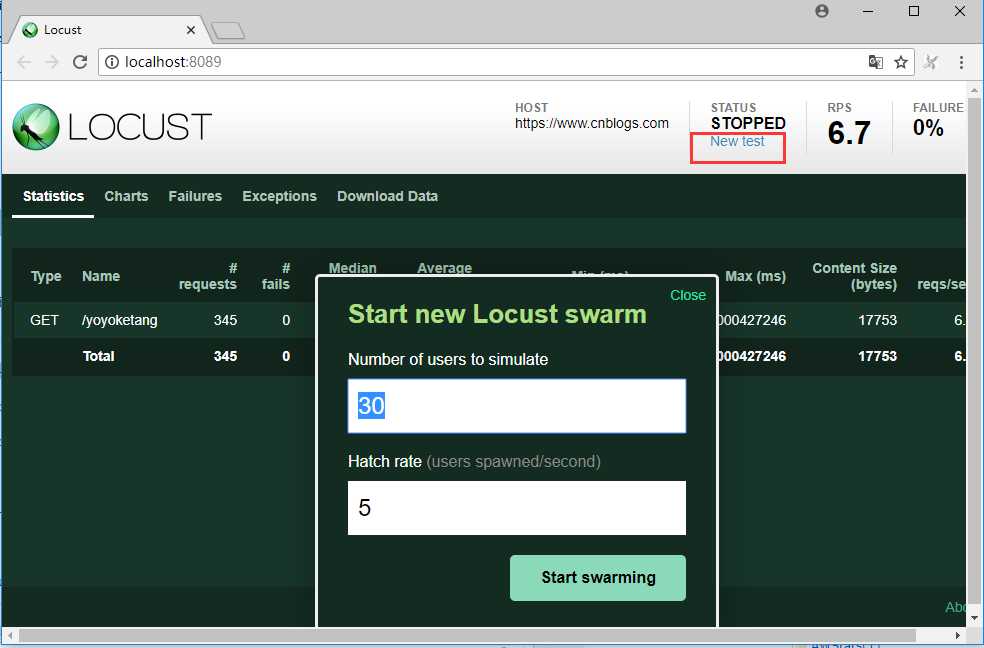
Task: Click the Locust logo icon
Action: (36, 127)
